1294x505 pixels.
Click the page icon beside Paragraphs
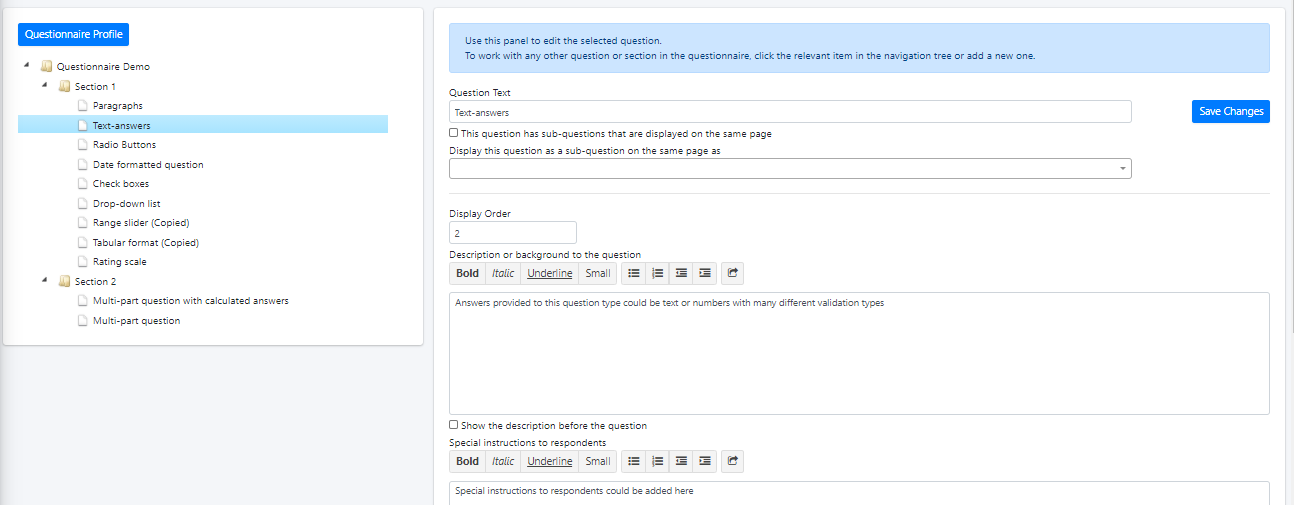[x=83, y=106]
